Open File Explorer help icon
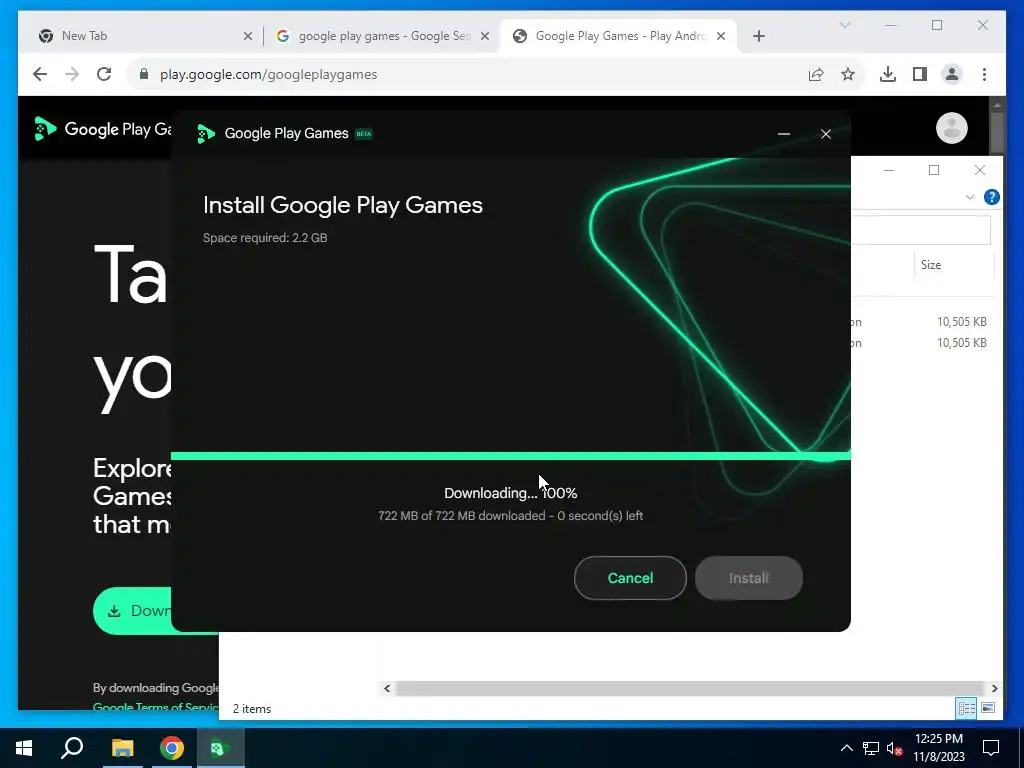The width and height of the screenshot is (1024, 768). tap(991, 197)
